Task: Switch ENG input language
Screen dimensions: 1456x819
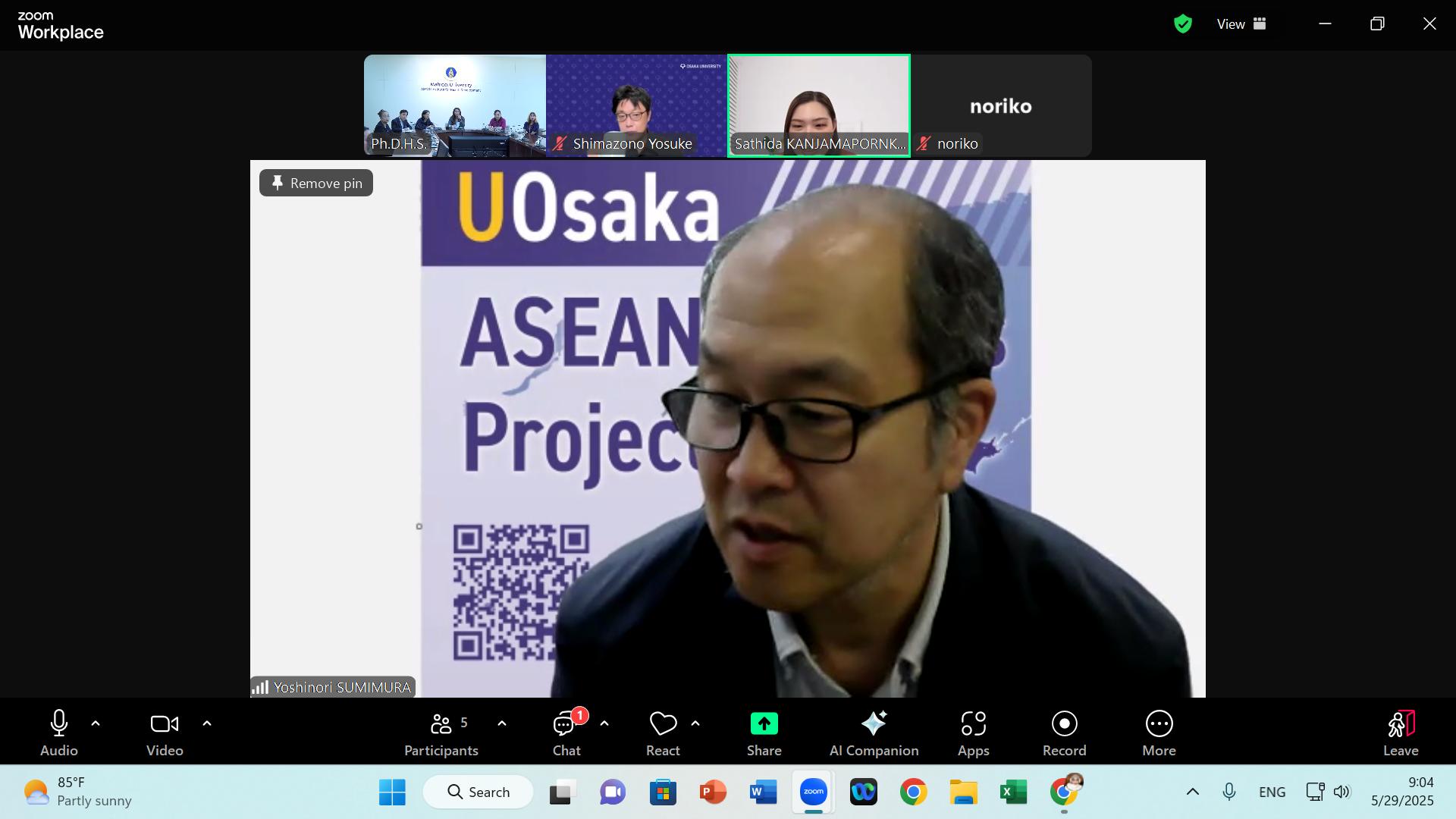Action: pyautogui.click(x=1272, y=792)
